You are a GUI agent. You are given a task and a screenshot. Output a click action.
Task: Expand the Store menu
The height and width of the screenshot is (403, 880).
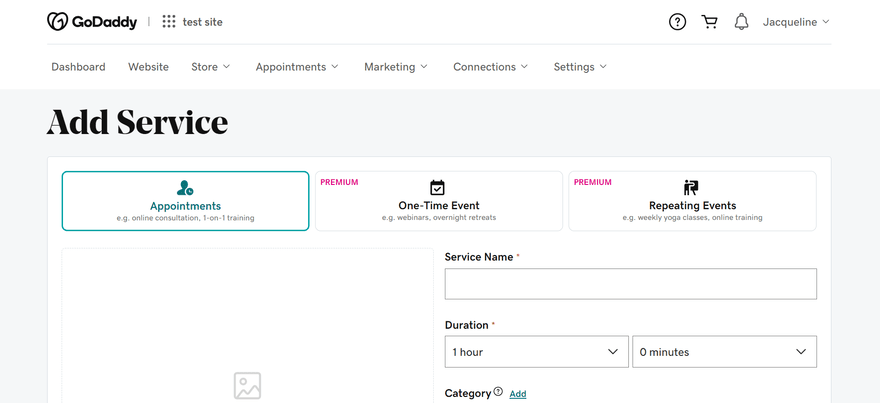coord(210,67)
